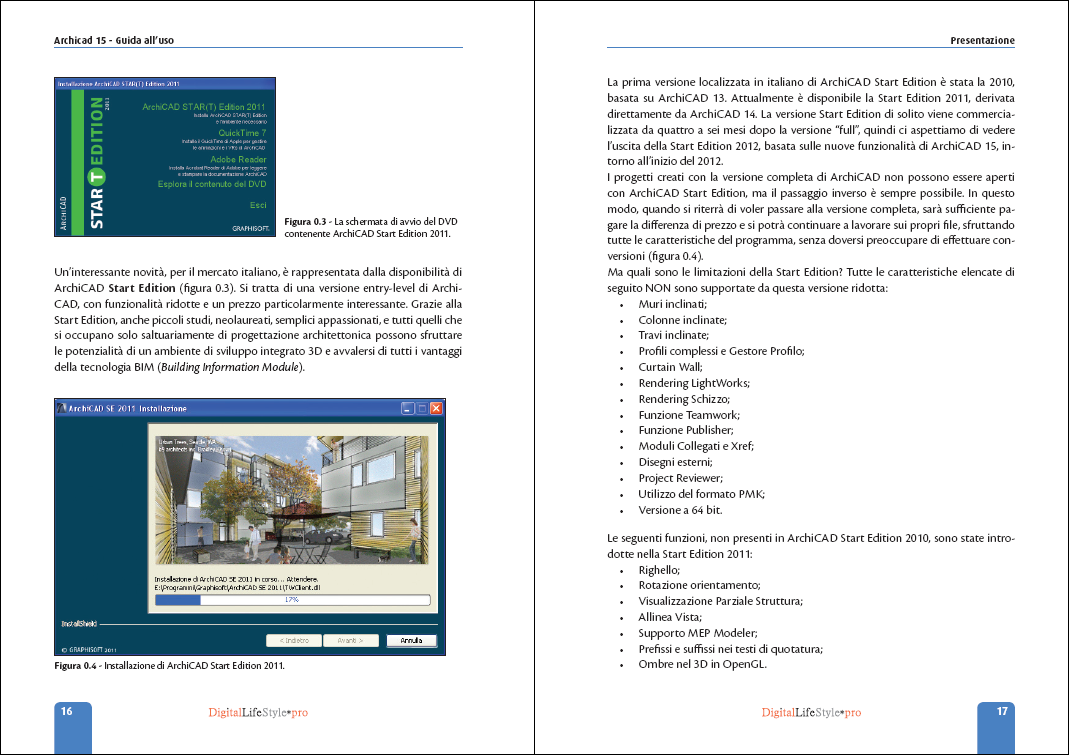Click the disabled Indietro button

click(x=294, y=640)
